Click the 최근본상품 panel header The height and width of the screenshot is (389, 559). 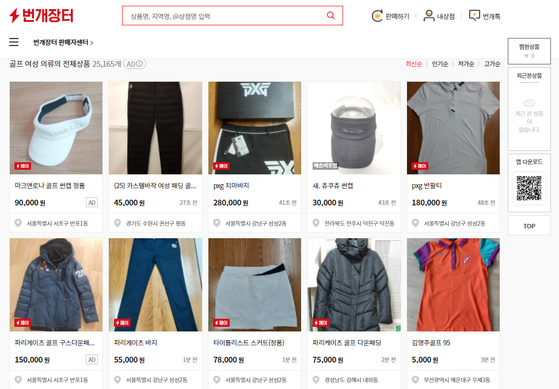tap(529, 76)
